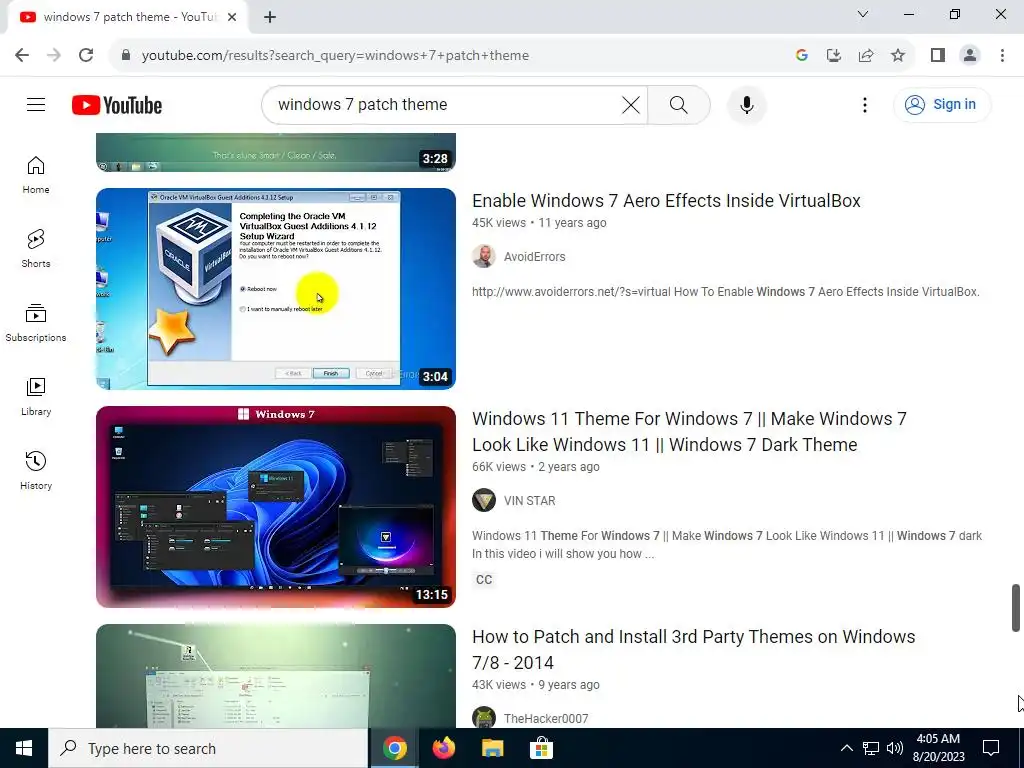The width and height of the screenshot is (1024, 768).
Task: Click the avoiderrors.net description text
Action: point(726,292)
